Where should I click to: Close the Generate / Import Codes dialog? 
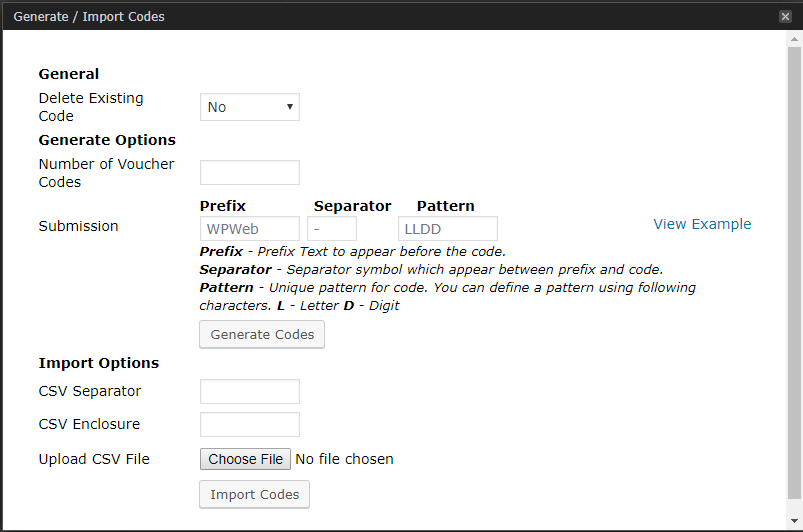click(785, 16)
